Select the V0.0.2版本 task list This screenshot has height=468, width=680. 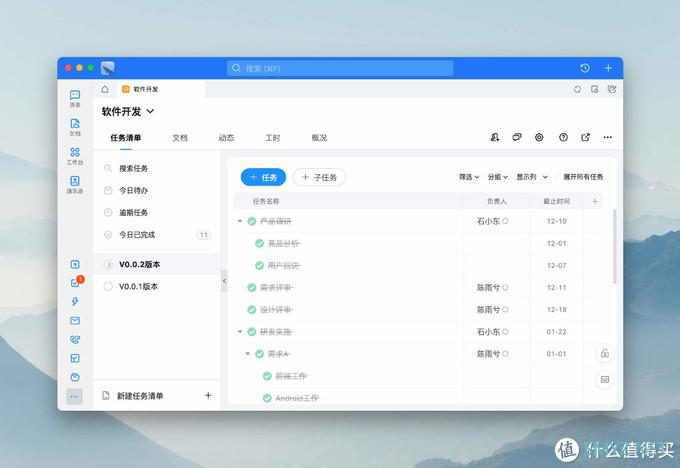157,264
